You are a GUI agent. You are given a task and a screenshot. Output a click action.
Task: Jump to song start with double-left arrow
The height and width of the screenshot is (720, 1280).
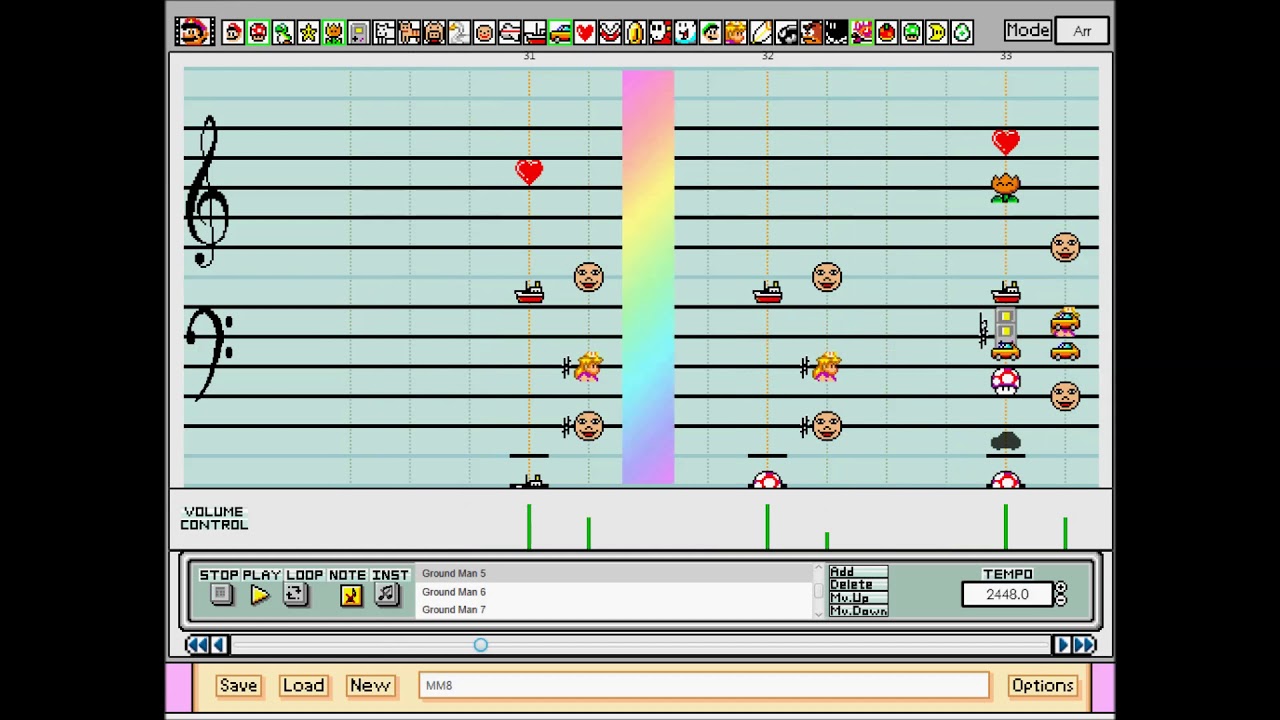pos(197,645)
